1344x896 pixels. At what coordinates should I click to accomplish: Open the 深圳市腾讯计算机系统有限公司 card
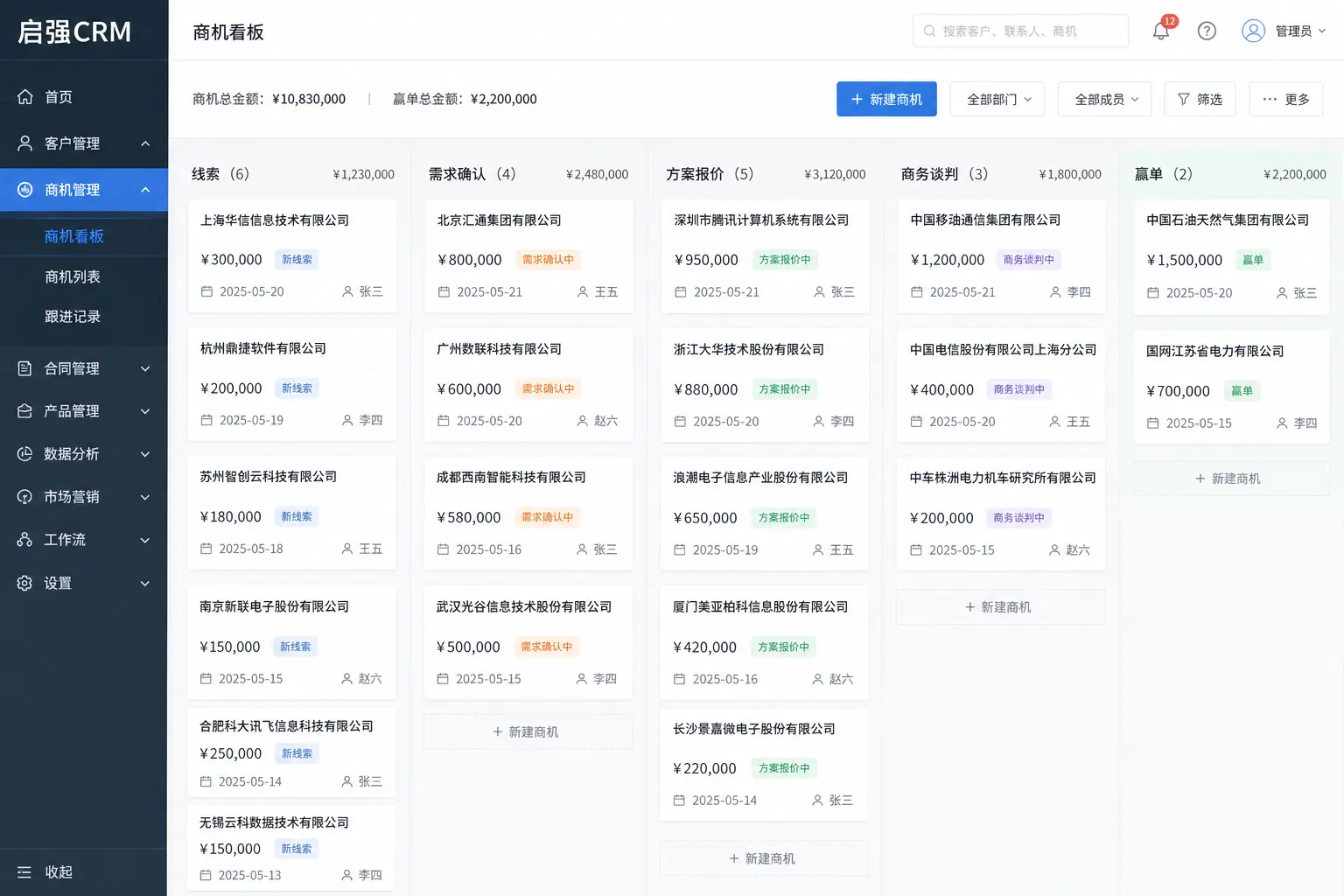765,255
